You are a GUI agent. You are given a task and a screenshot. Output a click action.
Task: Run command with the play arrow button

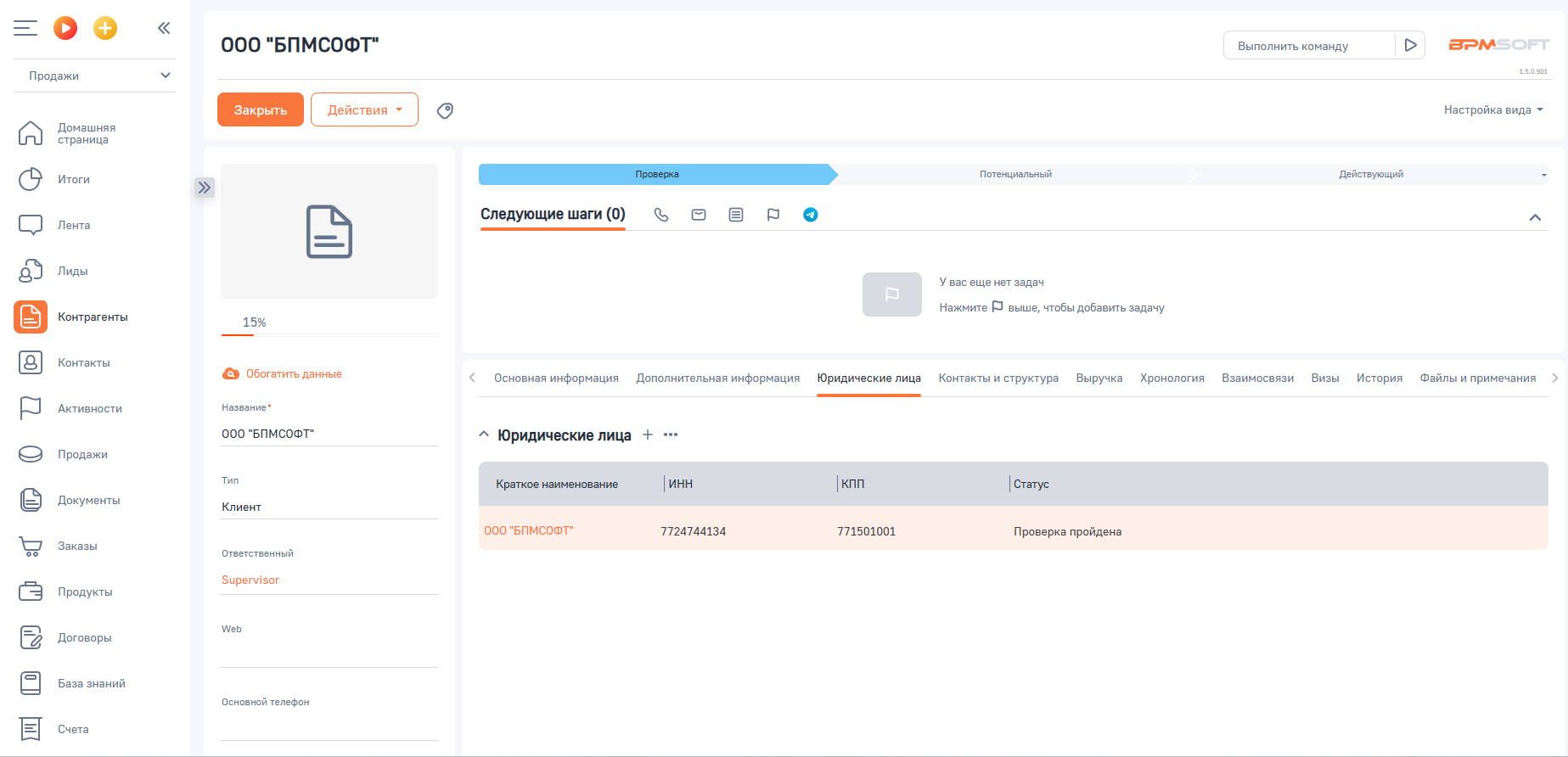click(1410, 45)
